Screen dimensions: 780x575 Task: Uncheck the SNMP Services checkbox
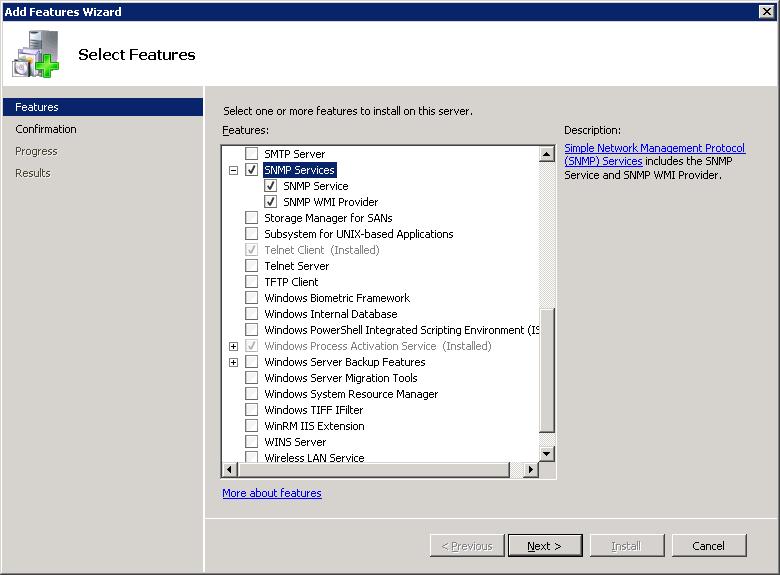tap(252, 170)
